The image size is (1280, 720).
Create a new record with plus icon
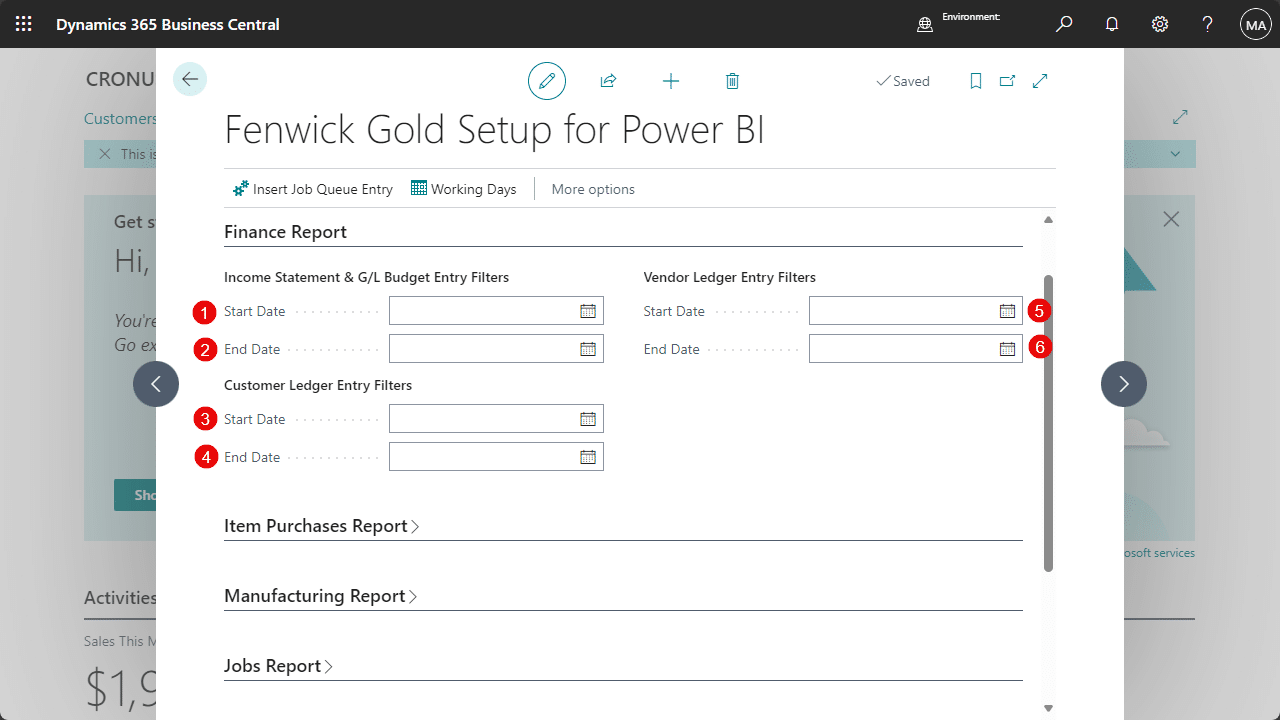pyautogui.click(x=671, y=81)
